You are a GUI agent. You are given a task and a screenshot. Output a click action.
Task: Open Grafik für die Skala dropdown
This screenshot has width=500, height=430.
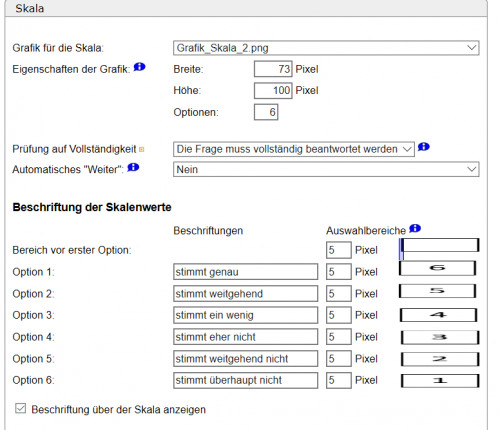pos(326,48)
